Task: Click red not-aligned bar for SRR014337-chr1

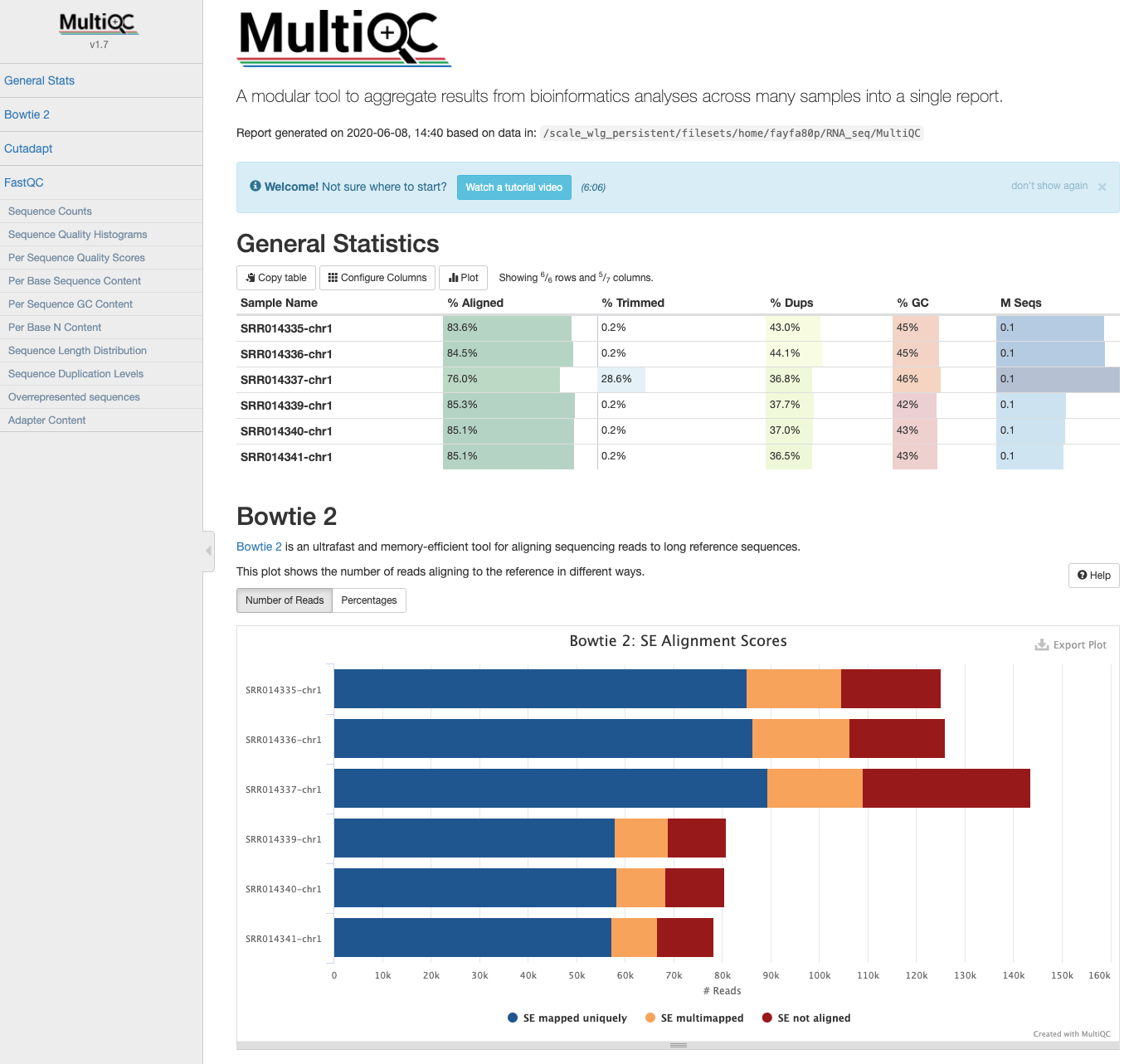Action: [947, 789]
